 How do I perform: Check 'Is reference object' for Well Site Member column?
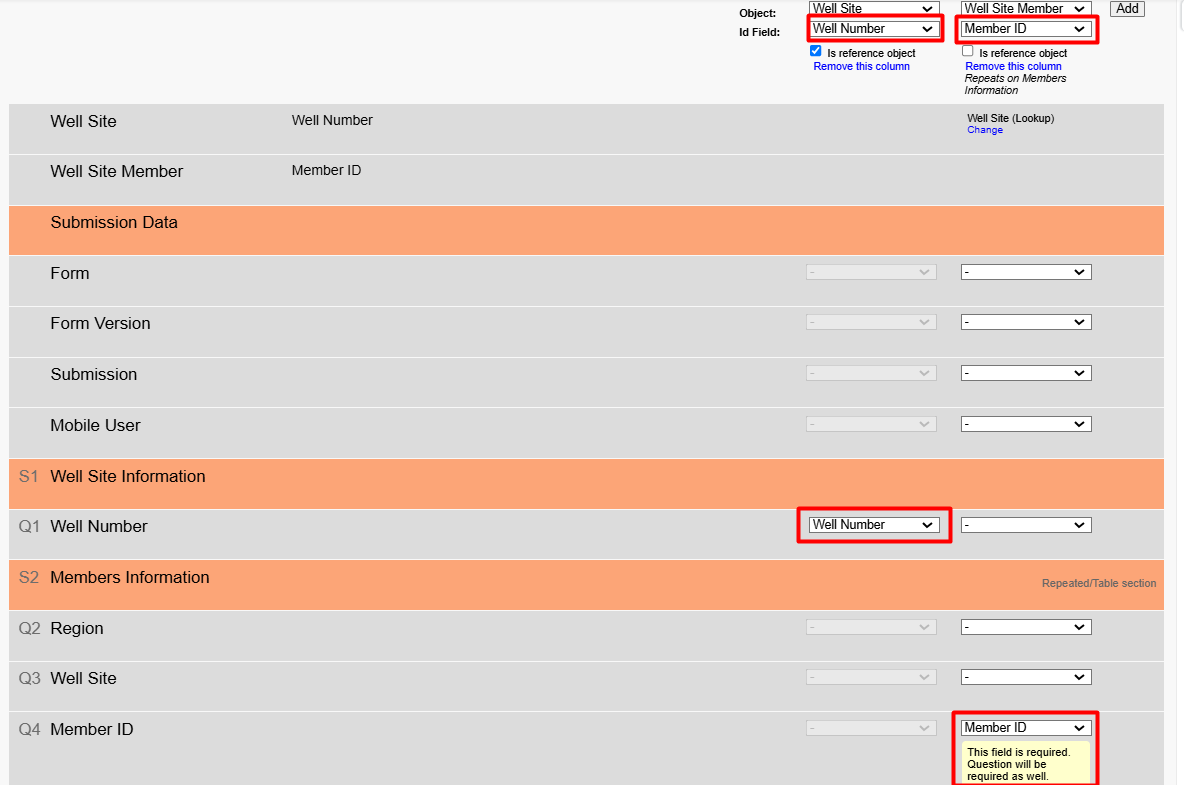pyautogui.click(x=968, y=51)
